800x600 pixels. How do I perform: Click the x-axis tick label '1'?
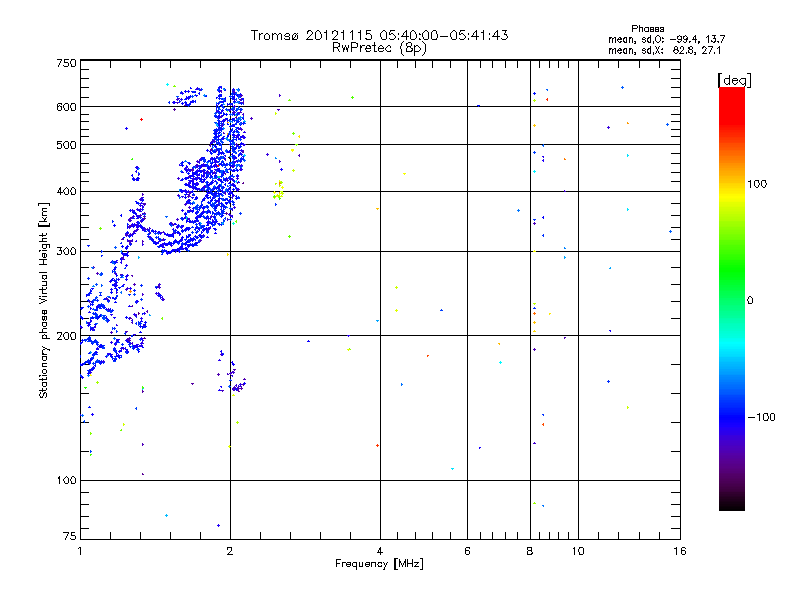pos(80,551)
